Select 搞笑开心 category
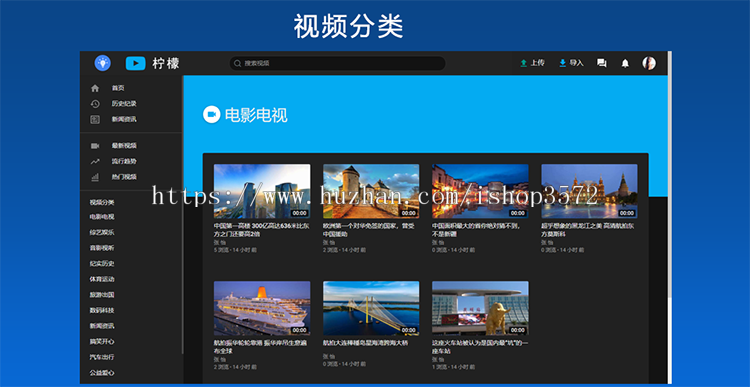 tap(102, 342)
